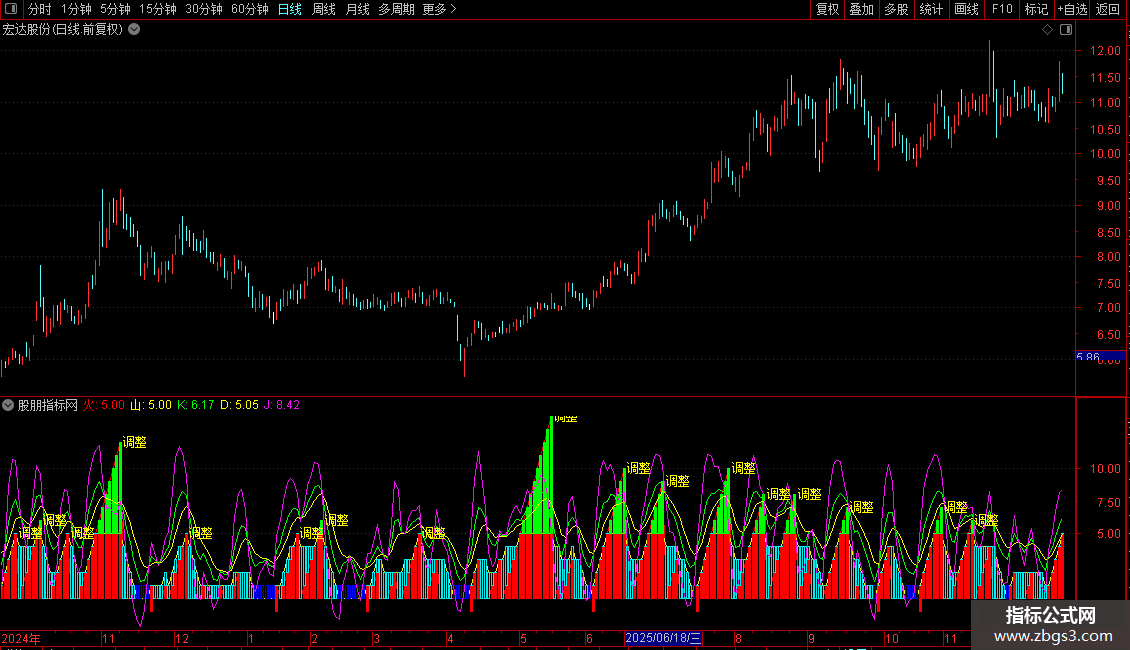Switch to the 60分钟 period tab
Image resolution: width=1130 pixels, height=650 pixels.
[250, 9]
